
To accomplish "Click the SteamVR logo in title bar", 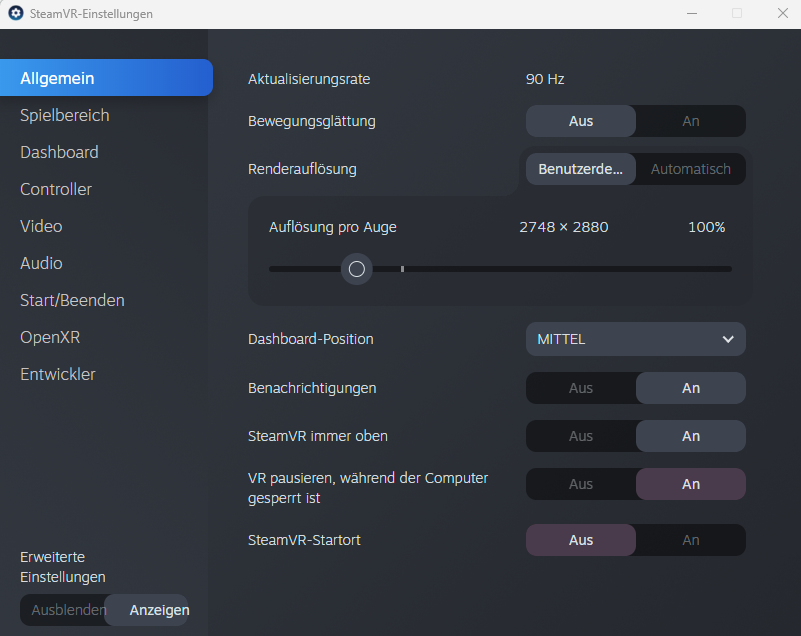I will point(16,14).
